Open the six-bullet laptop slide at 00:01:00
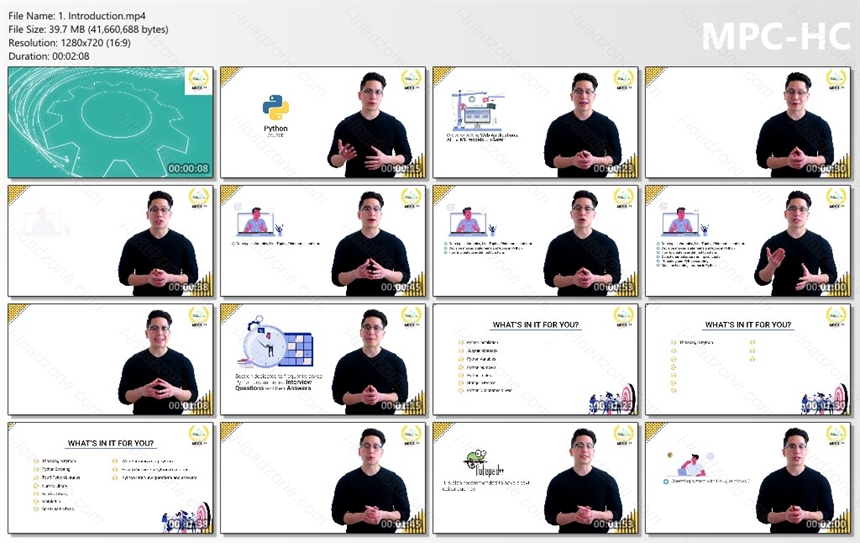The image size is (860, 543). click(x=748, y=241)
